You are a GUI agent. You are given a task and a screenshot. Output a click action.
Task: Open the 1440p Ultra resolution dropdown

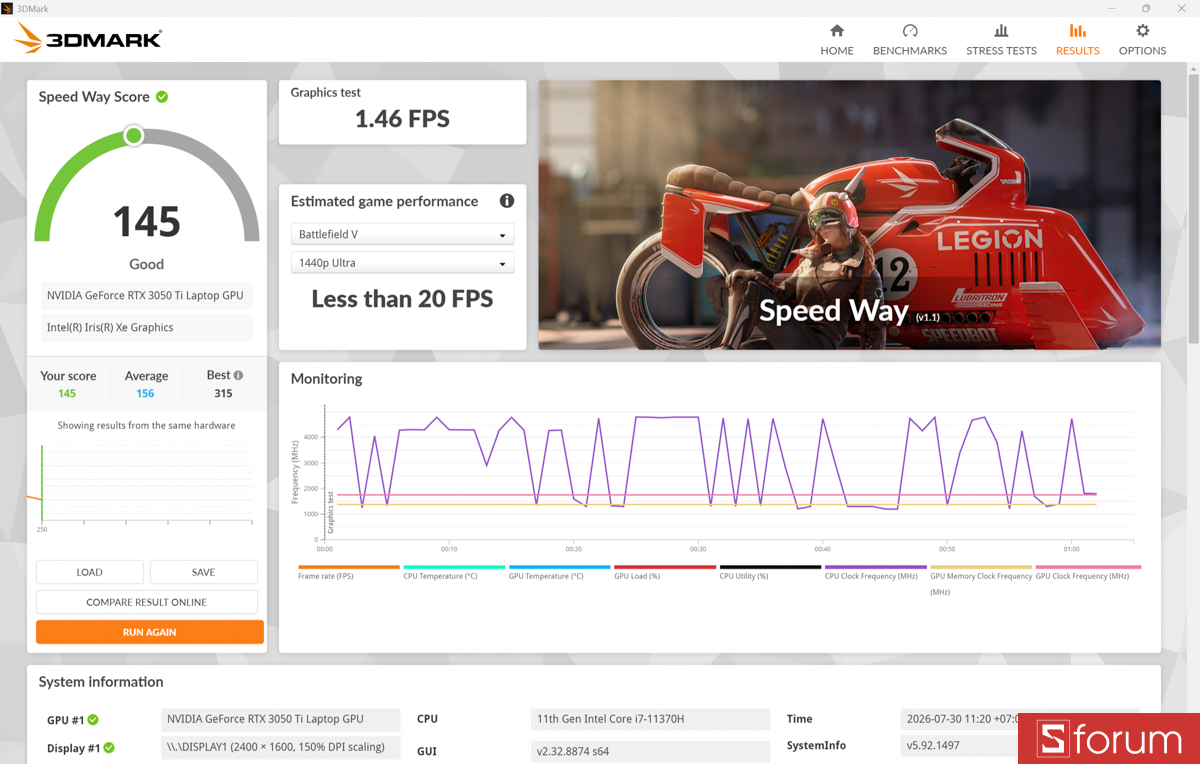[x=402, y=263]
